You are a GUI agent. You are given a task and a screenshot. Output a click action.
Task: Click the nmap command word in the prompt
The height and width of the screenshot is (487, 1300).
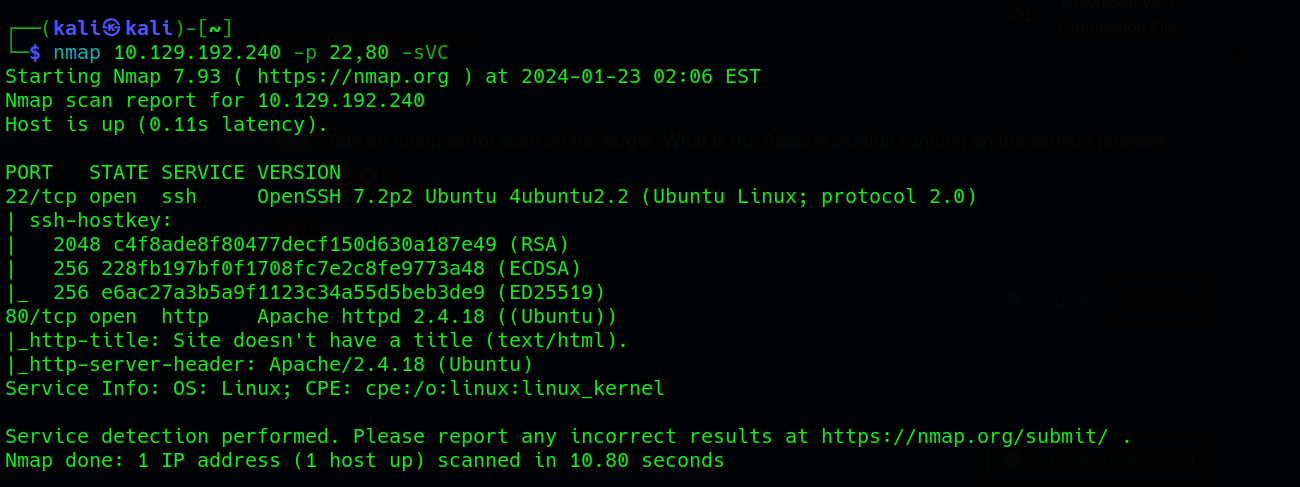pyautogui.click(x=77, y=52)
